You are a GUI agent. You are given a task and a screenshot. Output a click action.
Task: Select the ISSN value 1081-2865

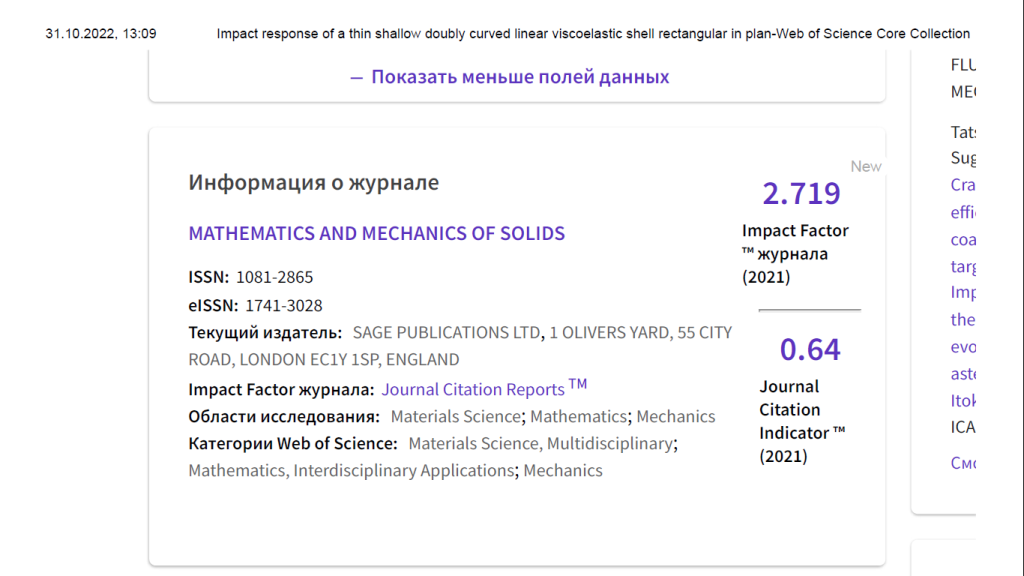(x=274, y=277)
